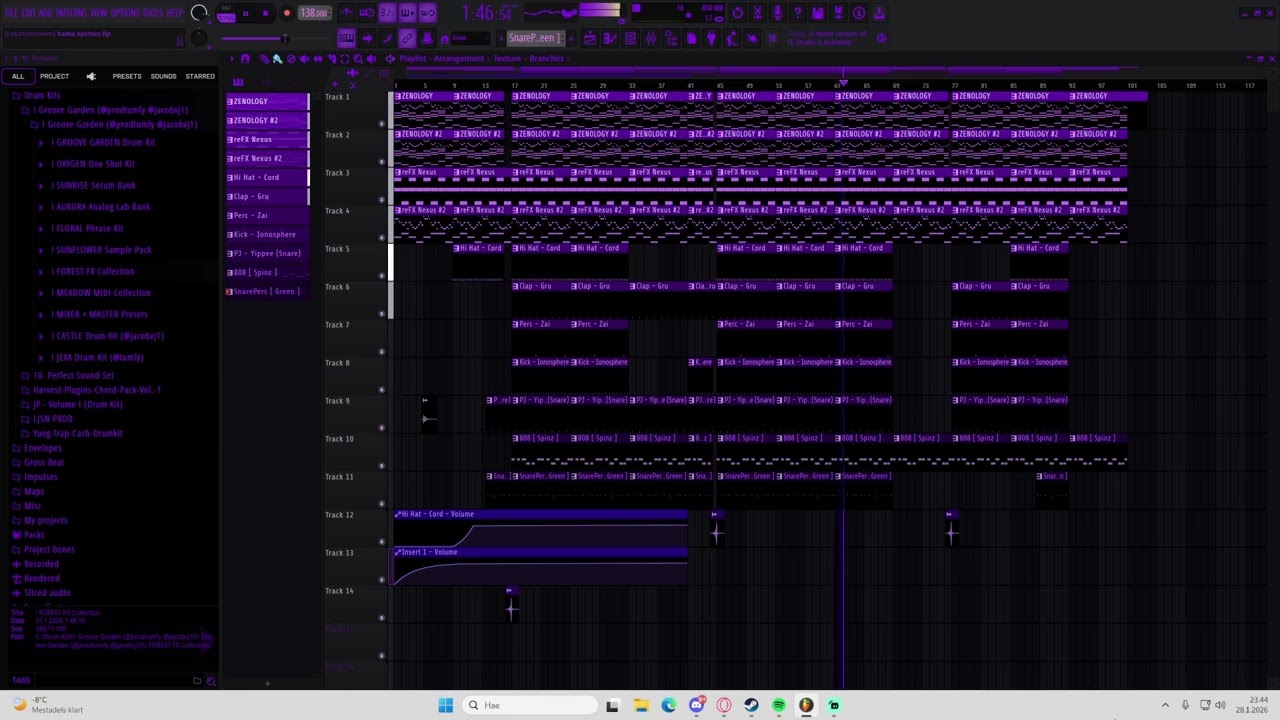1280x720 pixels.
Task: Toggle loop recording icon
Action: click(427, 13)
